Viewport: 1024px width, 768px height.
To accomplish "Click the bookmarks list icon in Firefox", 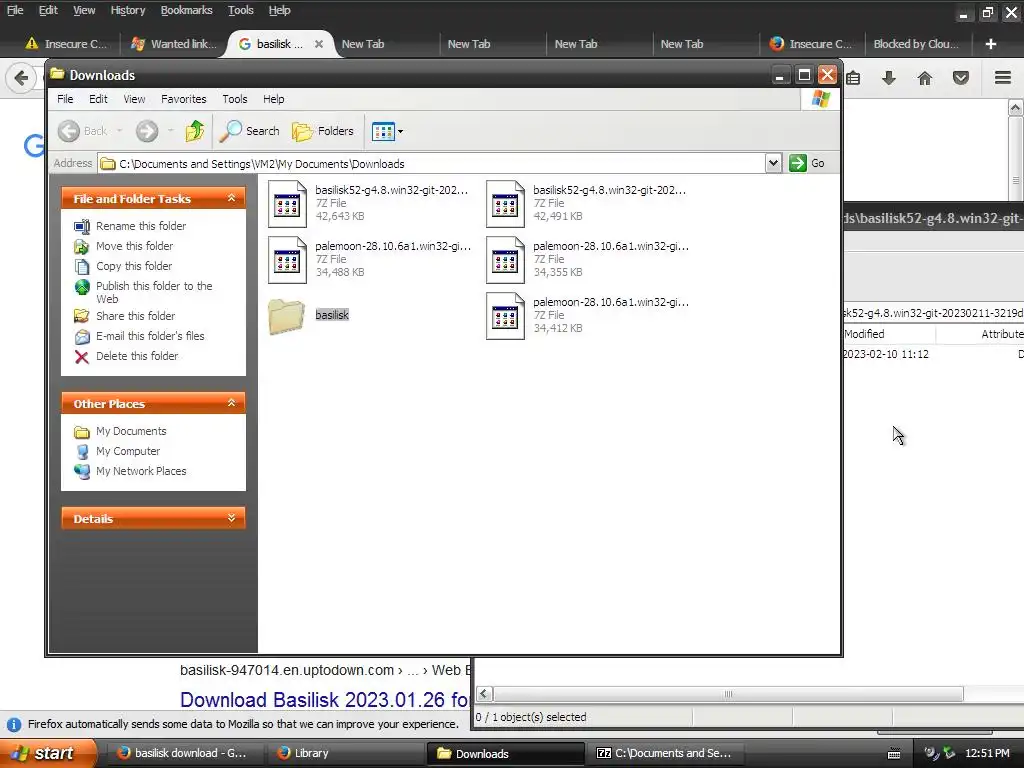I will [x=853, y=78].
